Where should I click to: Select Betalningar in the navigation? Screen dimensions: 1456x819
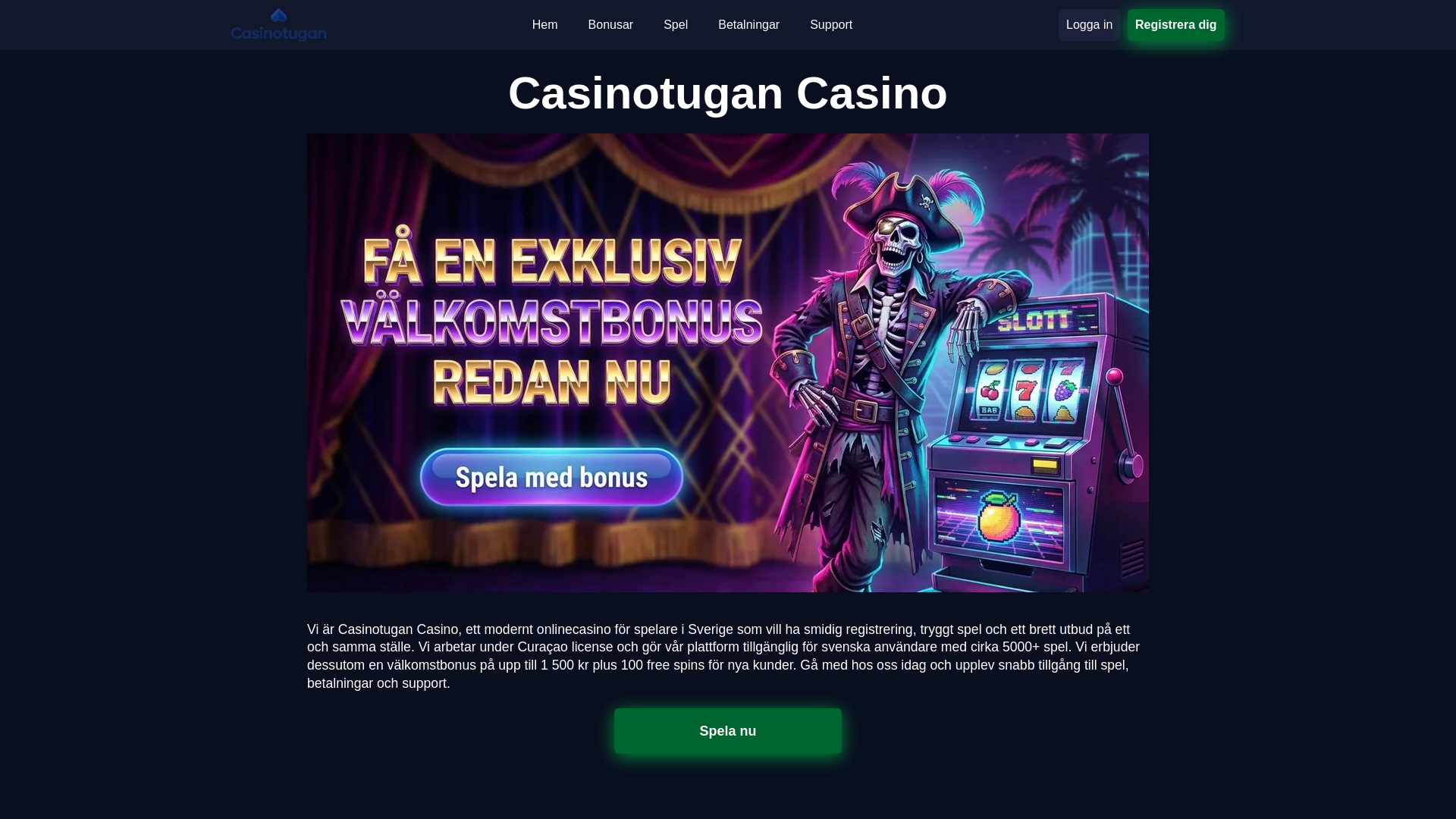click(x=748, y=25)
